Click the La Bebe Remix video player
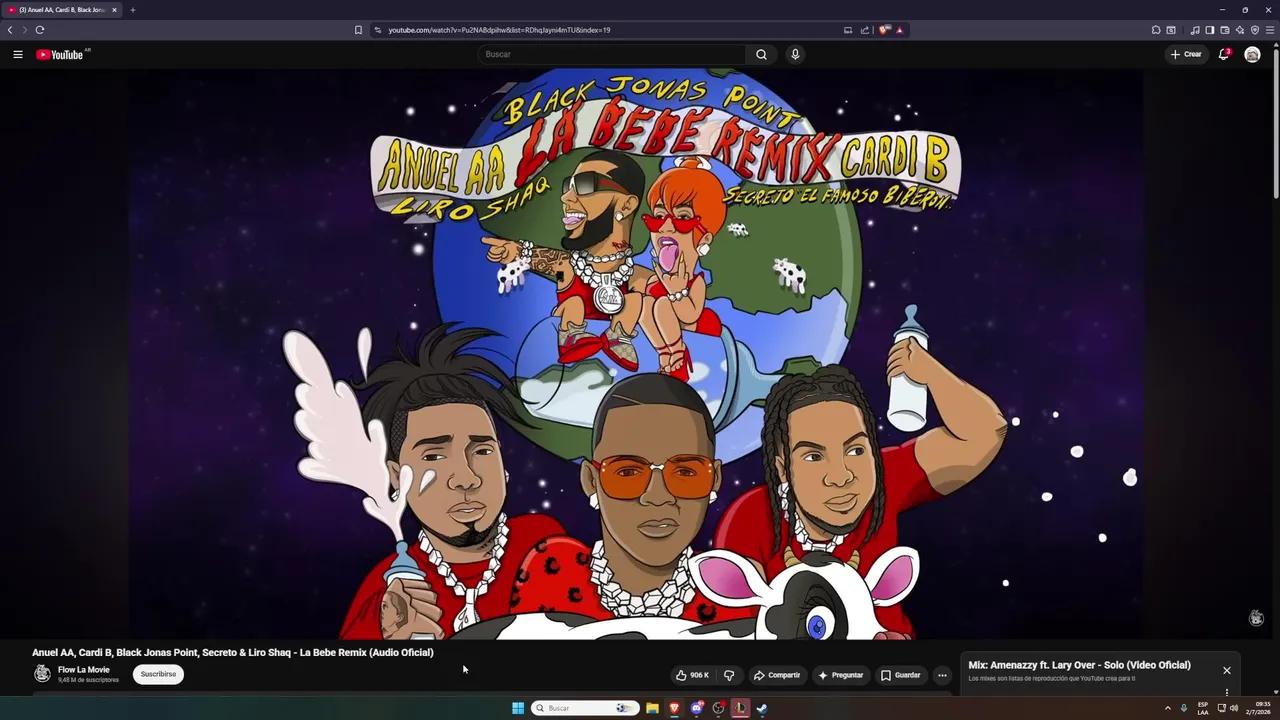Screen dimensions: 1280x720 click(636, 353)
